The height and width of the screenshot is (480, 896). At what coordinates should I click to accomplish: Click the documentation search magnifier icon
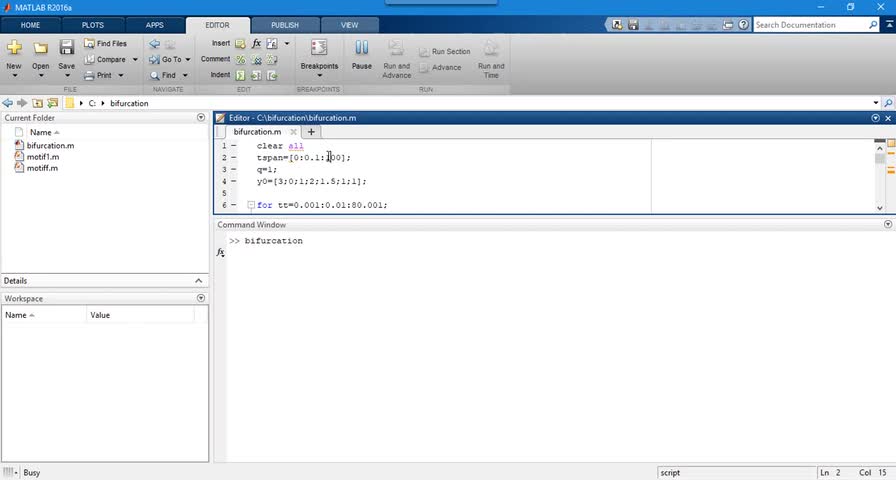click(873, 25)
